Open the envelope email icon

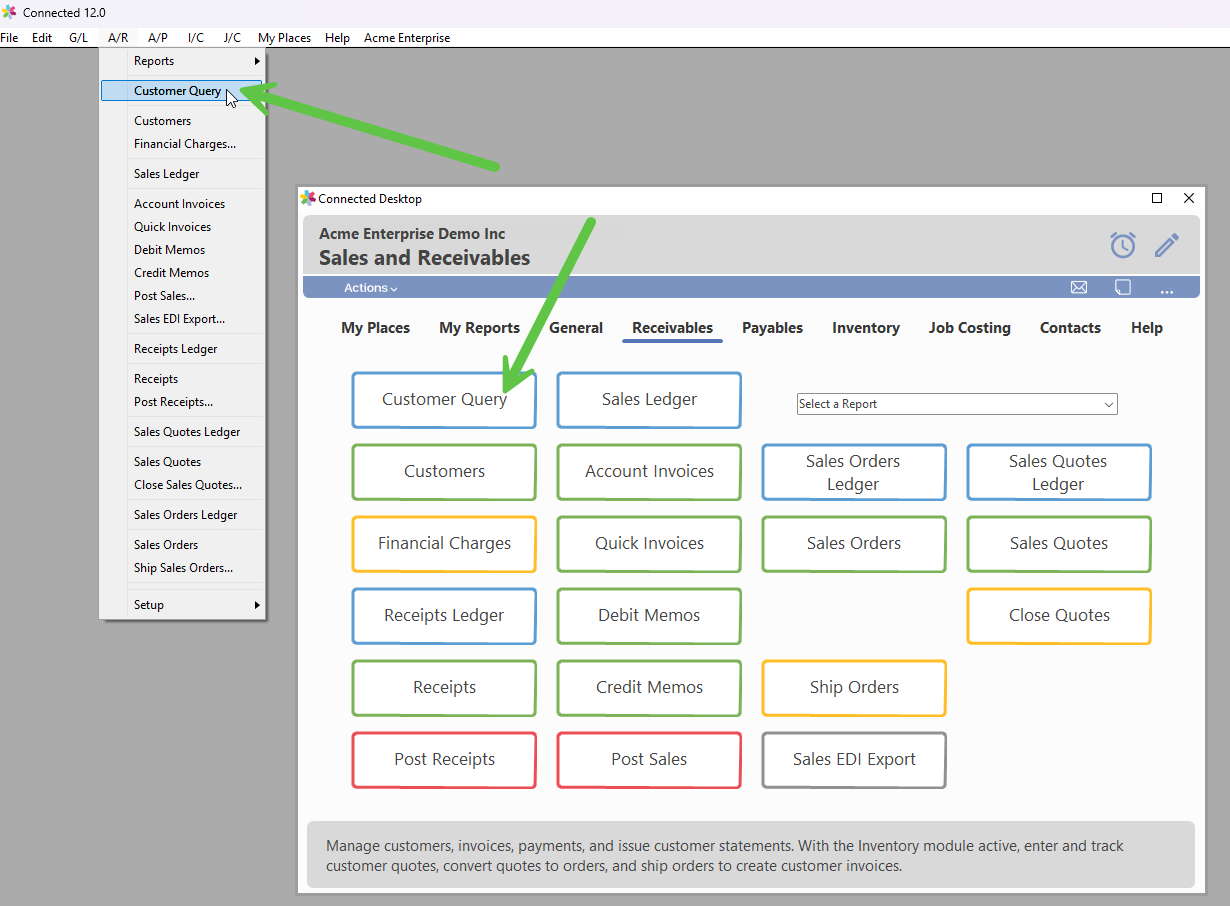pos(1079,288)
